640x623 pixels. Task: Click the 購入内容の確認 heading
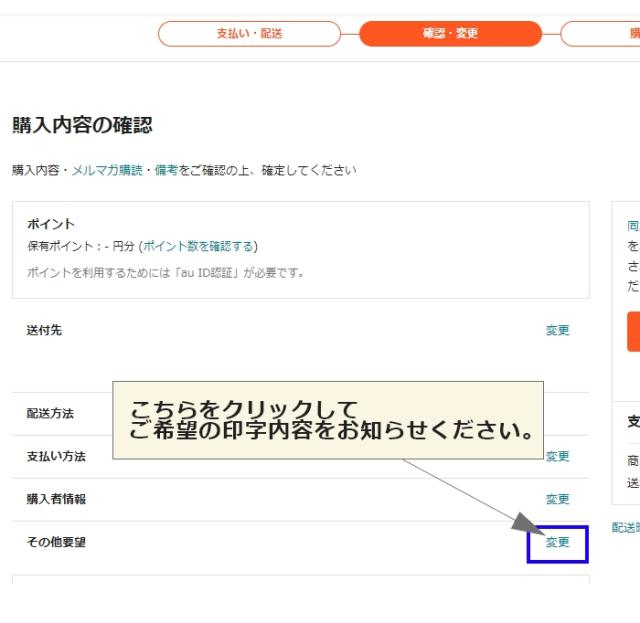click(x=82, y=126)
